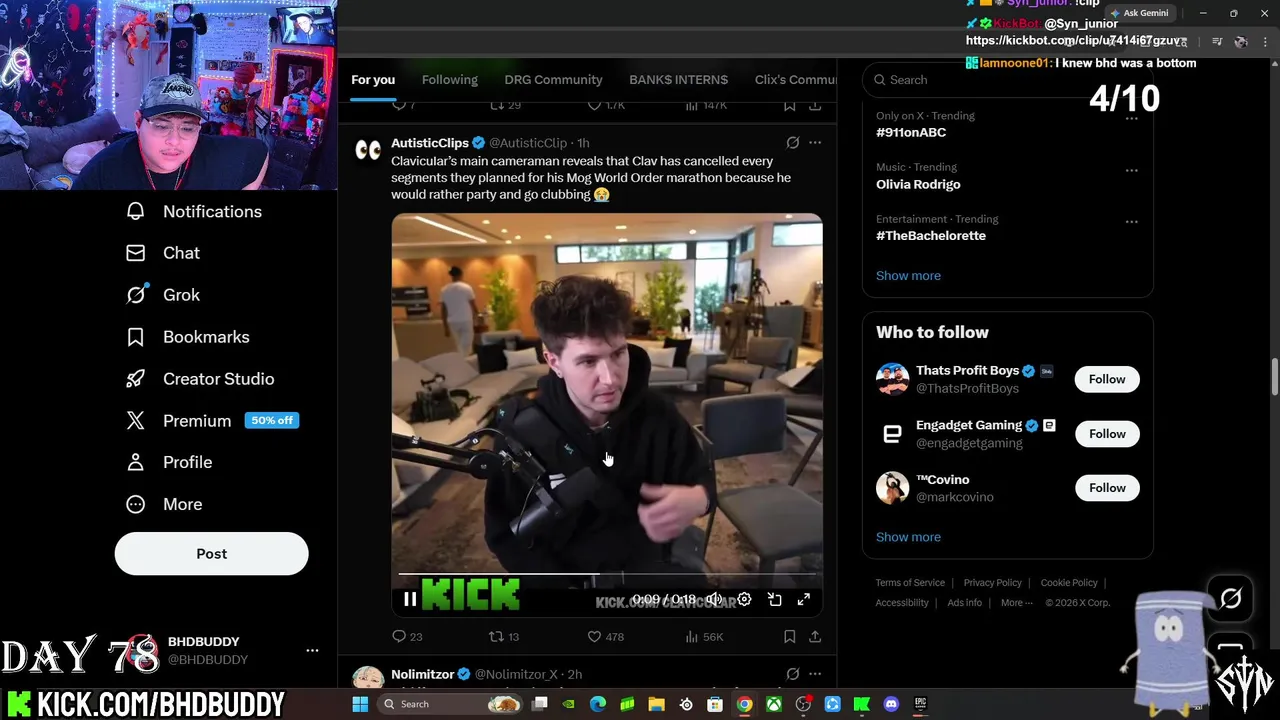Screen dimensions: 1280x720
Task: Click Grok explain icon on AutisticClips post
Action: pos(792,143)
